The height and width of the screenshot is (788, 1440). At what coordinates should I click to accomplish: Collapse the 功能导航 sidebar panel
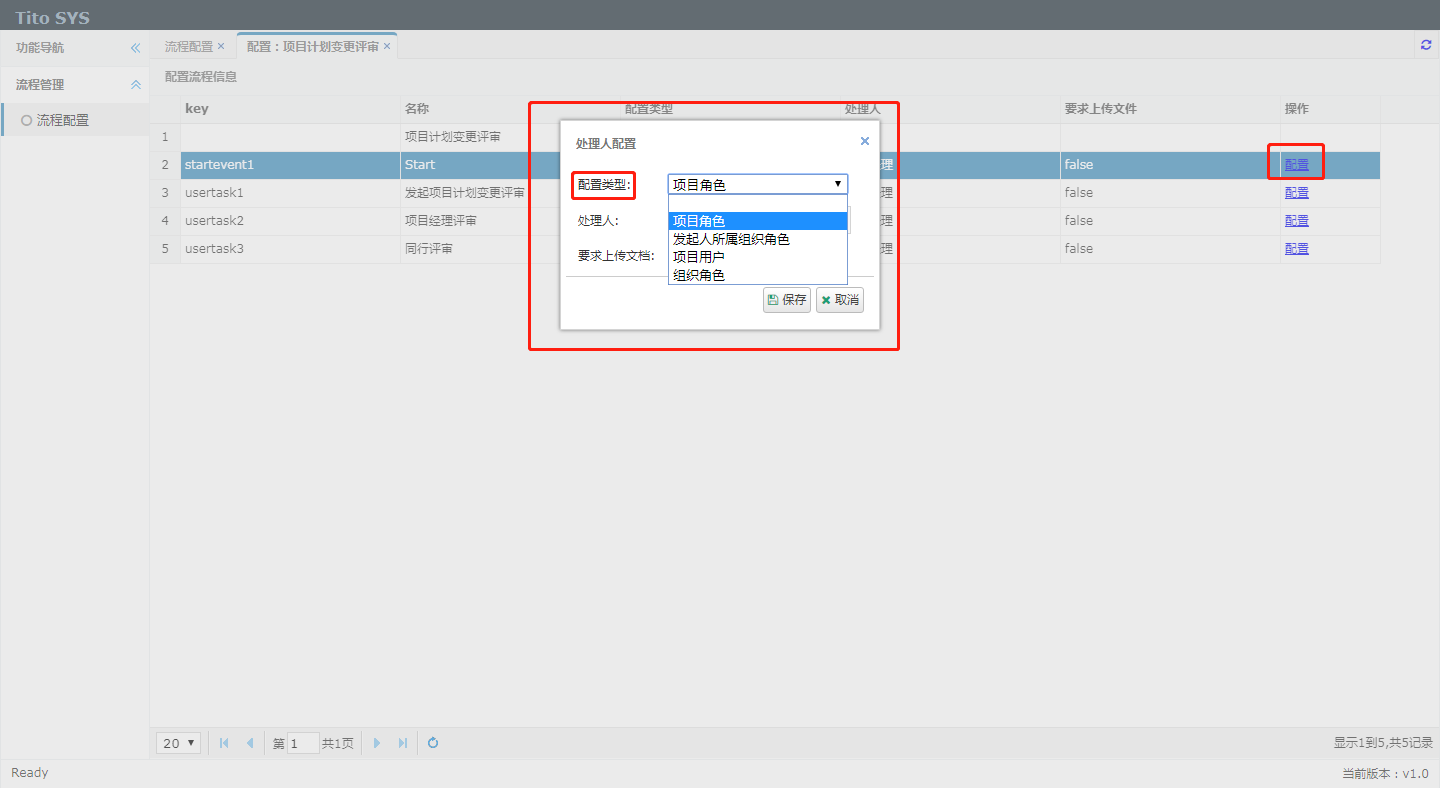point(136,48)
